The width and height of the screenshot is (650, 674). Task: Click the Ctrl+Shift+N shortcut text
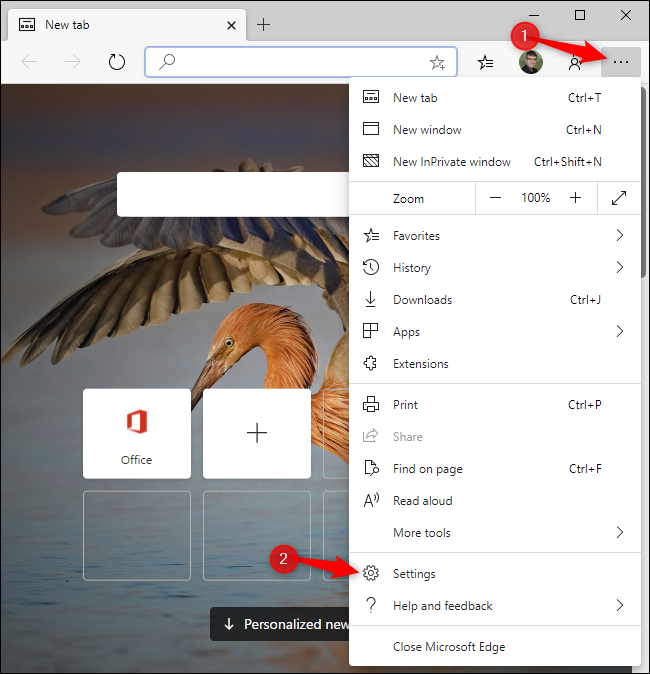[x=567, y=162]
